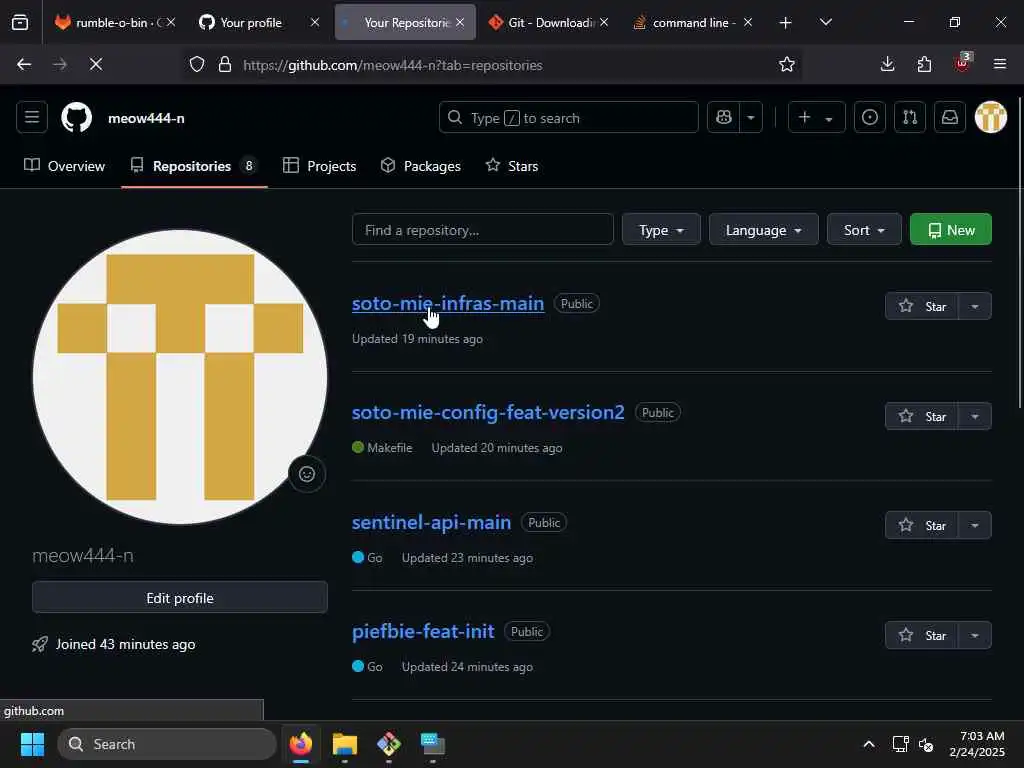1024x768 pixels.
Task: Switch to the command line browser tab
Action: point(693,23)
